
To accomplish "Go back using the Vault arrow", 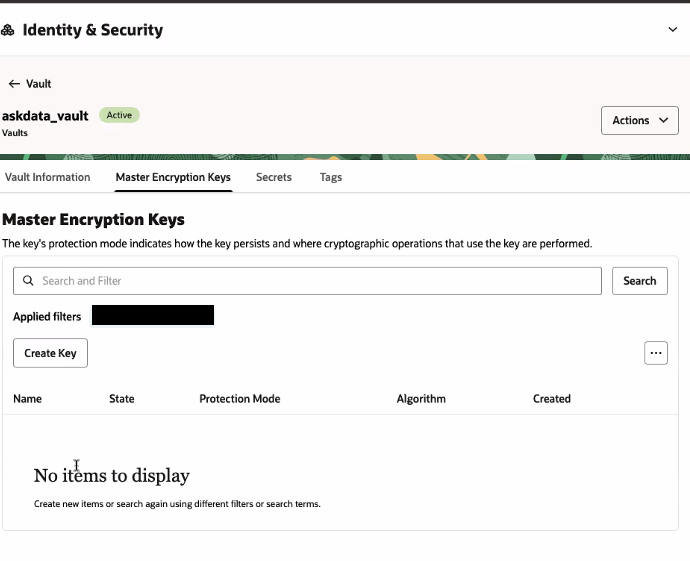I will 14,84.
